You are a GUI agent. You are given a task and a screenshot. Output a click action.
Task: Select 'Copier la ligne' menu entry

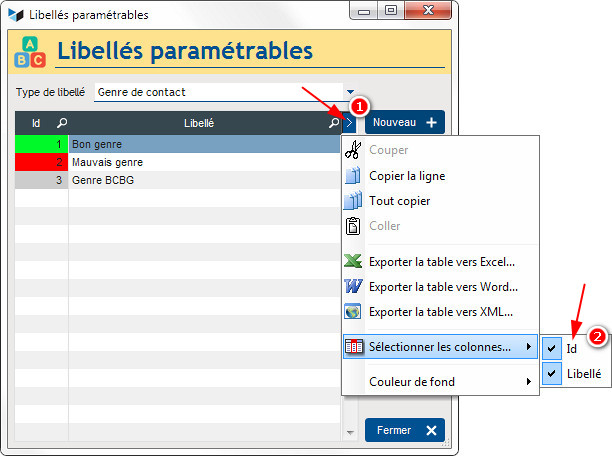[407, 176]
